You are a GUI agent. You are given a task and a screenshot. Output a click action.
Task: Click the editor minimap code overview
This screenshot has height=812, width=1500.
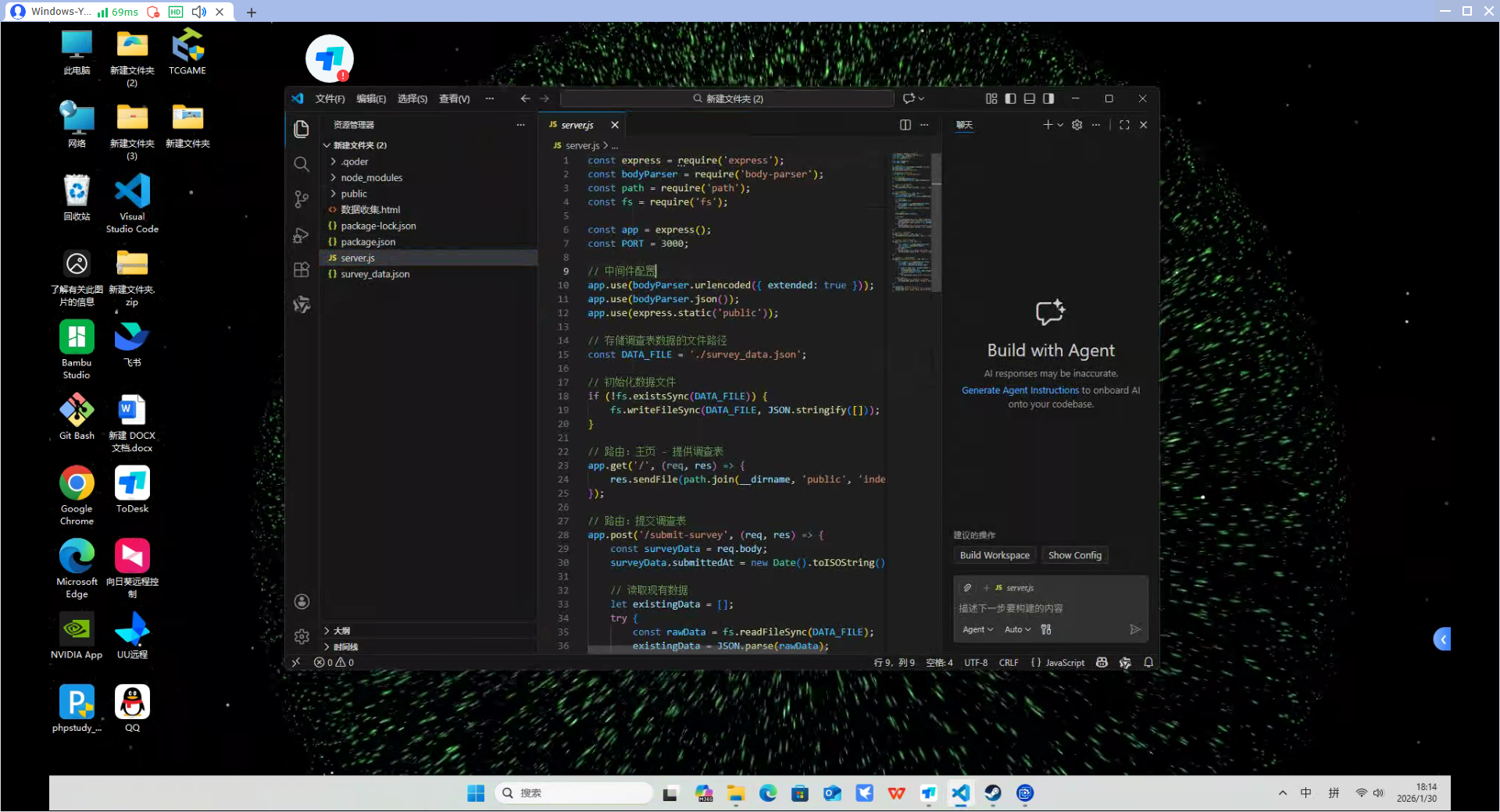[x=911, y=223]
